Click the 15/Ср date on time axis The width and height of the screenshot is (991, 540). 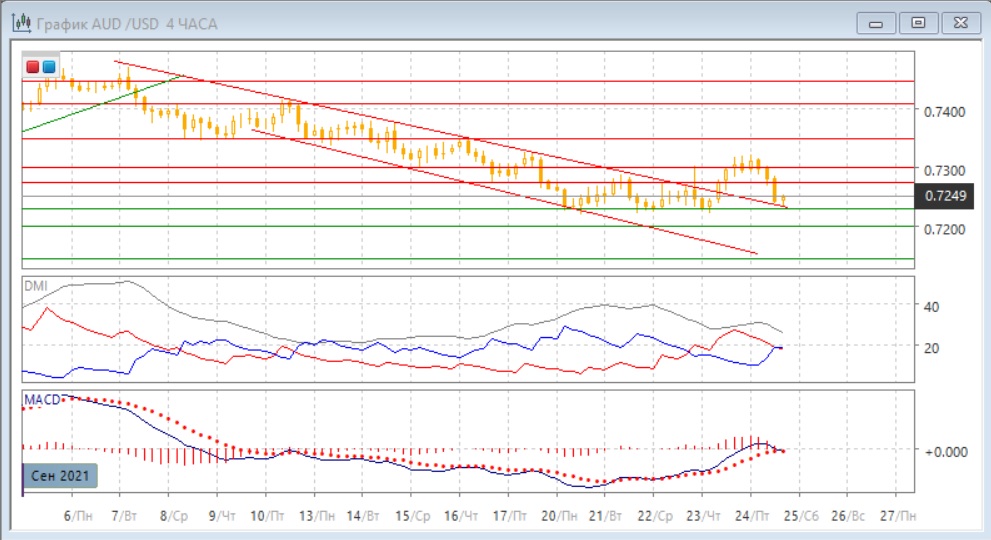[413, 517]
